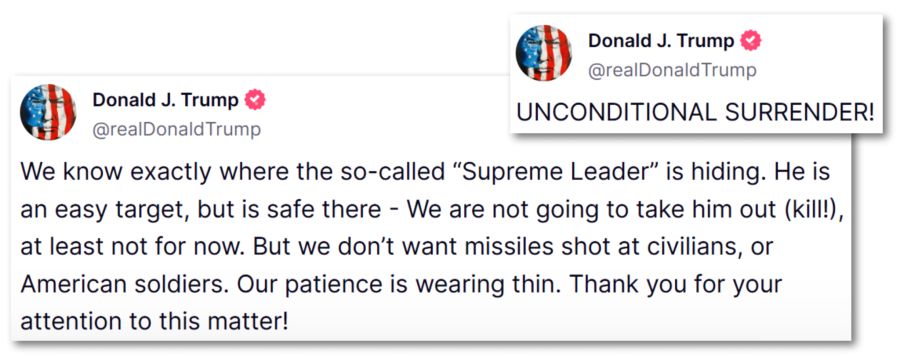
Task: Open Donald J. Trump name on longer post
Action: pos(165,101)
